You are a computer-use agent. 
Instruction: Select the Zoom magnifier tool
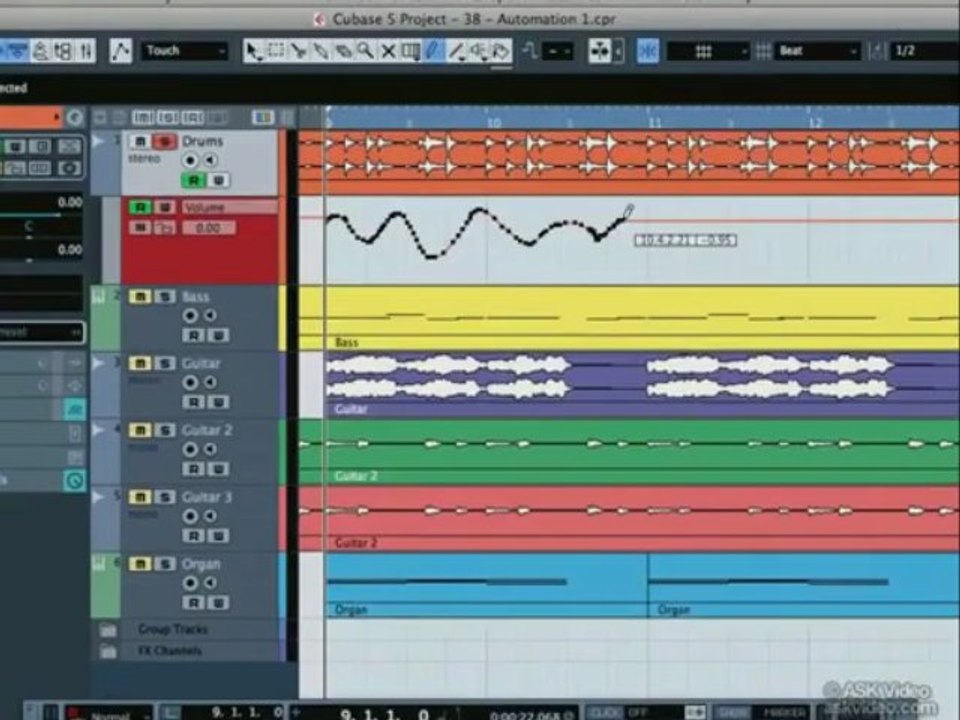pyautogui.click(x=366, y=51)
